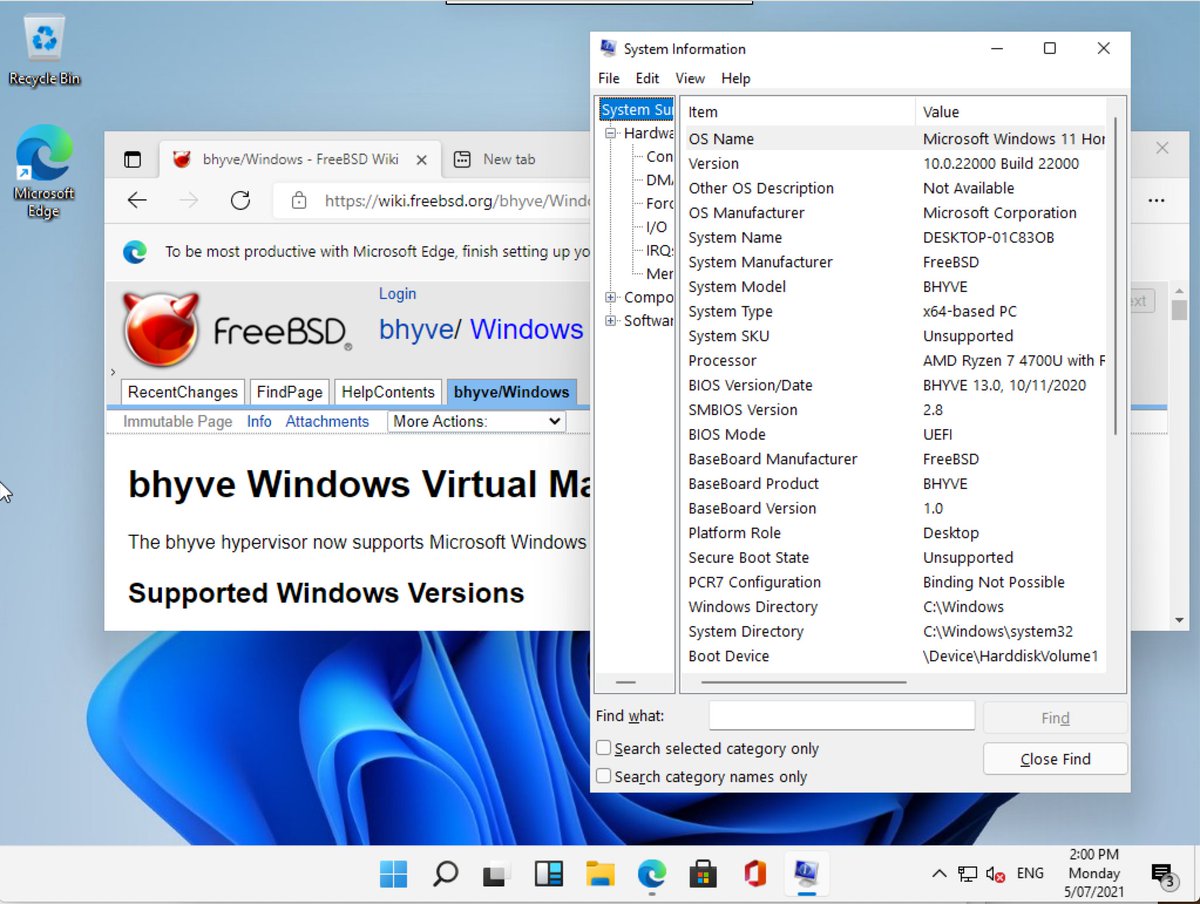This screenshot has height=904, width=1200.
Task: Close the bhyve/Windows browser tab
Action: coord(422,159)
